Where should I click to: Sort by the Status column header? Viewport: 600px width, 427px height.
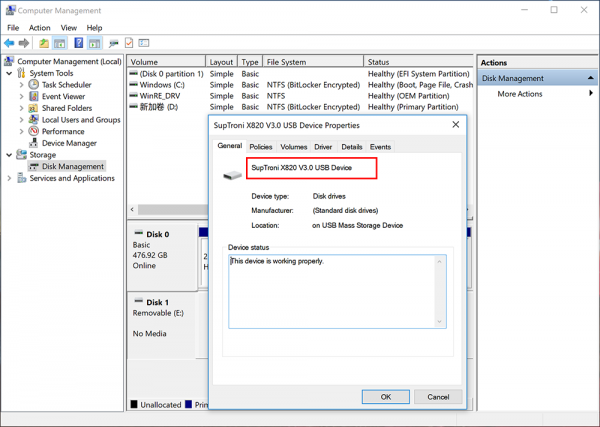[418, 62]
